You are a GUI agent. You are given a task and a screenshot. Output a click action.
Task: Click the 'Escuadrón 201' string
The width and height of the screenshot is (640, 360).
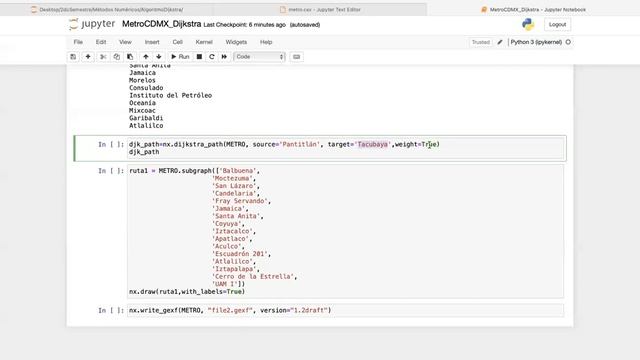click(240, 254)
